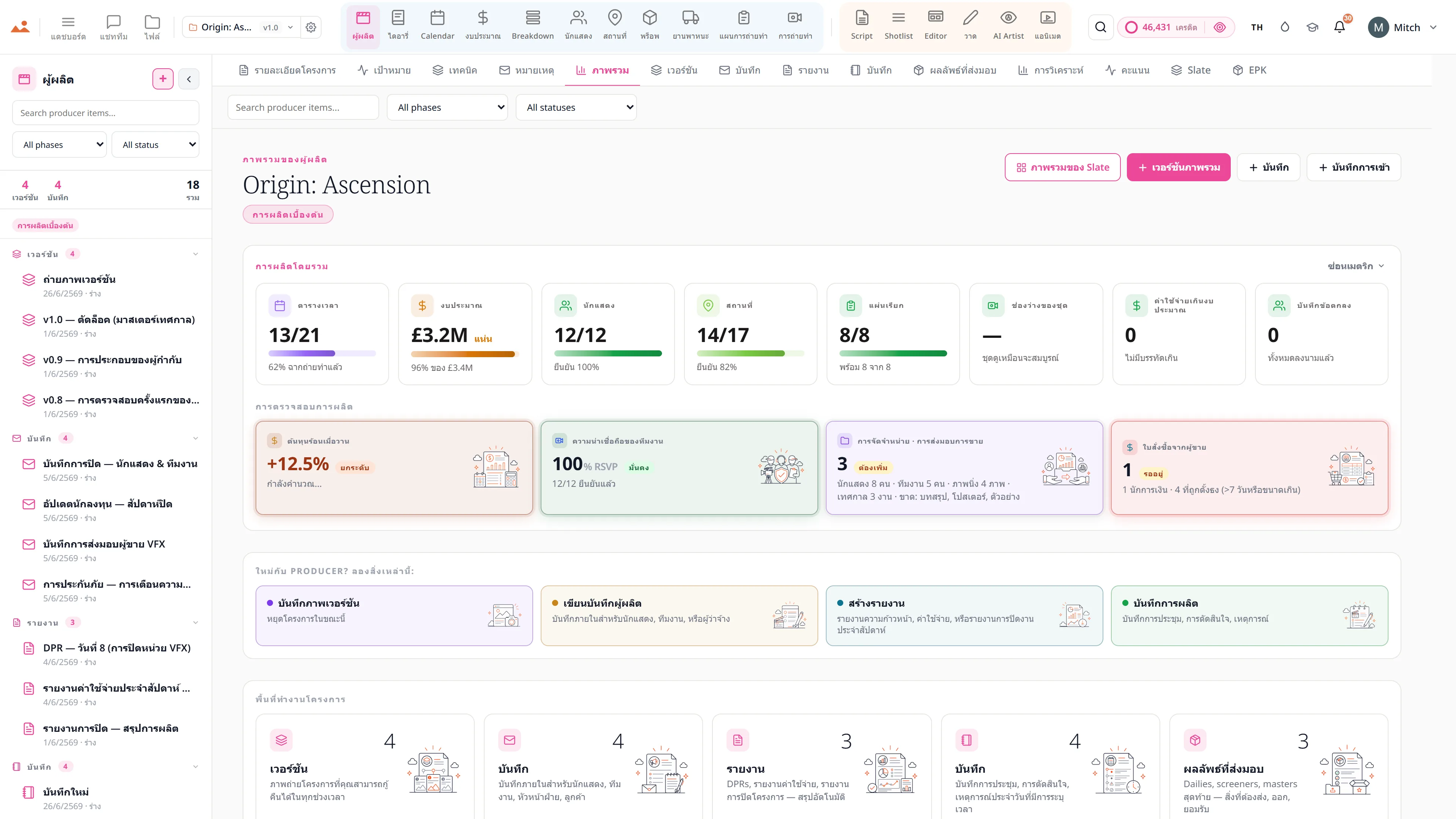Open the สร้างรายงาน quick action card

964,615
